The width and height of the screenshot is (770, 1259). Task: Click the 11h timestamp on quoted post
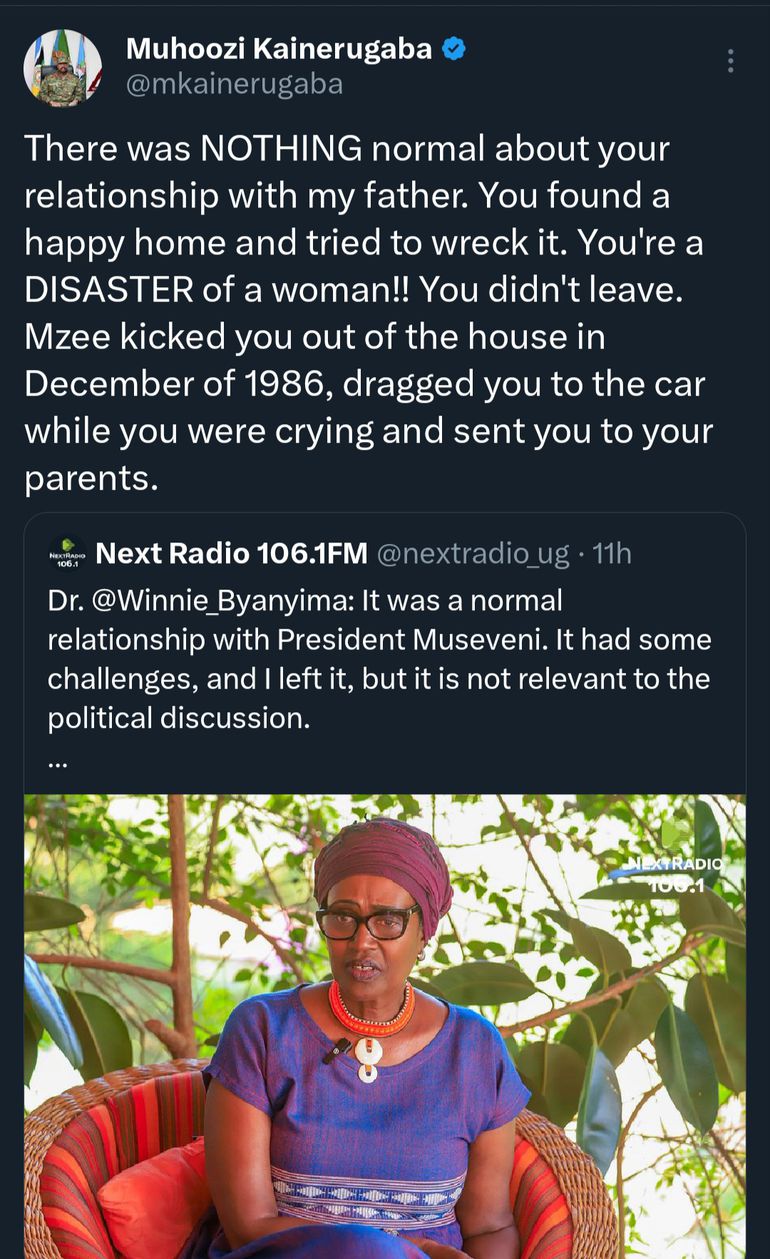pos(613,553)
